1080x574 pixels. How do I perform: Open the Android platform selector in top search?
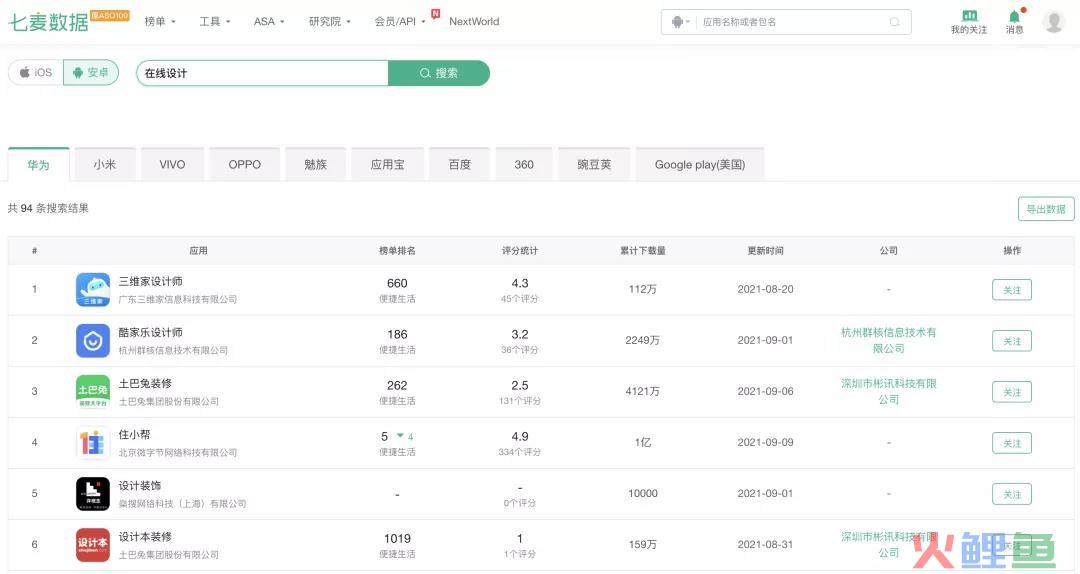pyautogui.click(x=681, y=22)
